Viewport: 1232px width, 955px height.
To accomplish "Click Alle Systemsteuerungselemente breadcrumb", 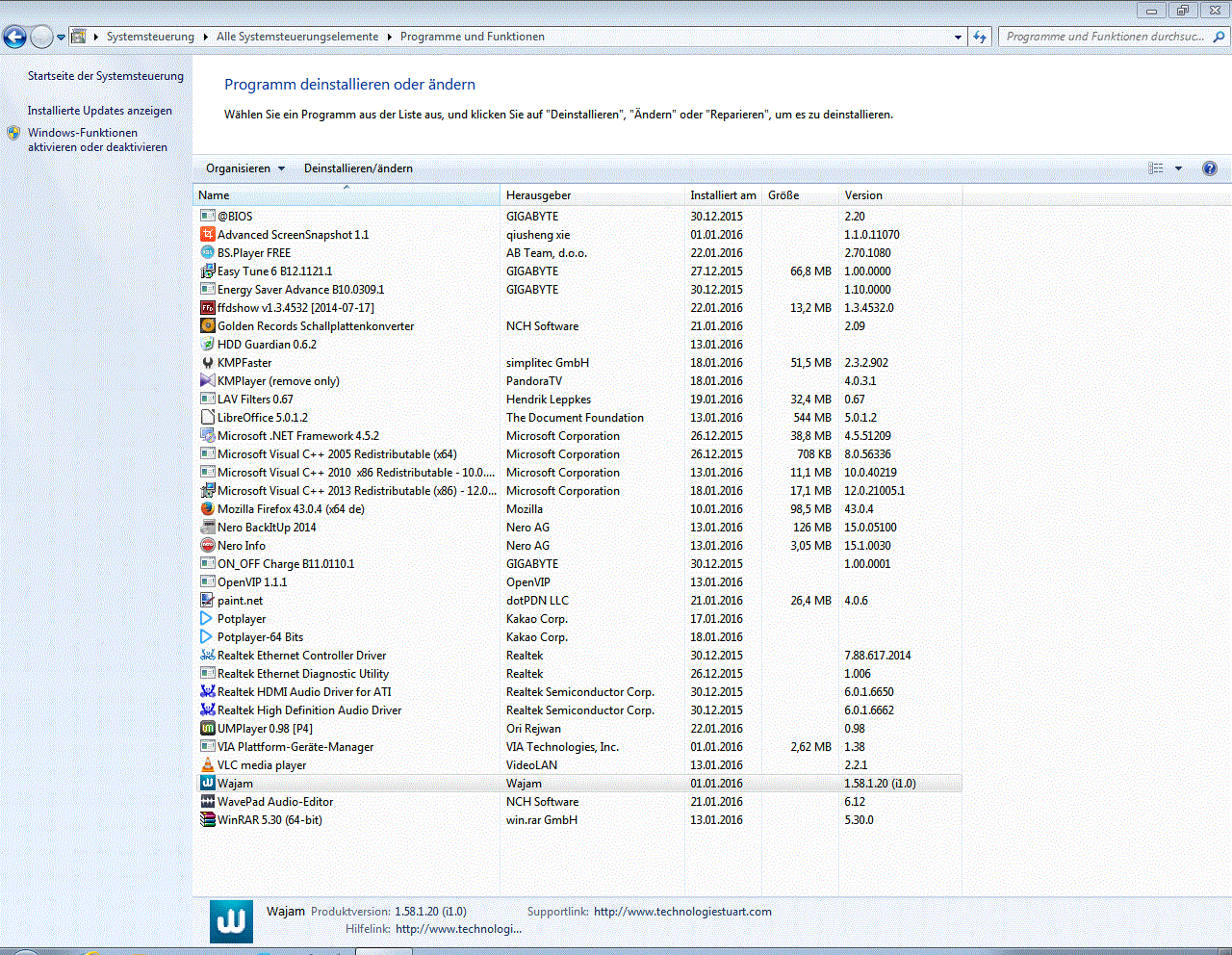I will (297, 37).
